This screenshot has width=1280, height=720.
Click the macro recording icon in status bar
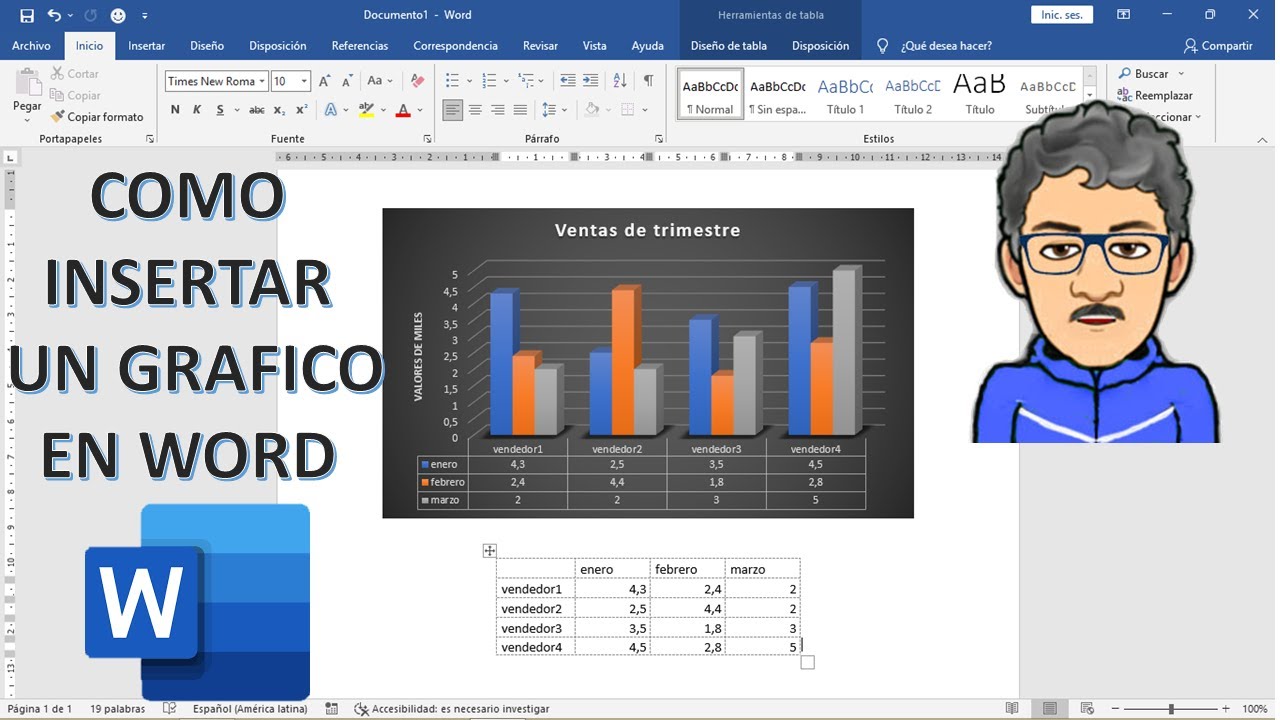(x=331, y=708)
